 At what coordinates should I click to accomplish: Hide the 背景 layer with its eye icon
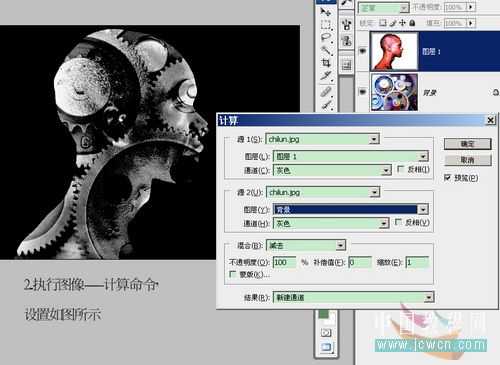click(x=363, y=92)
